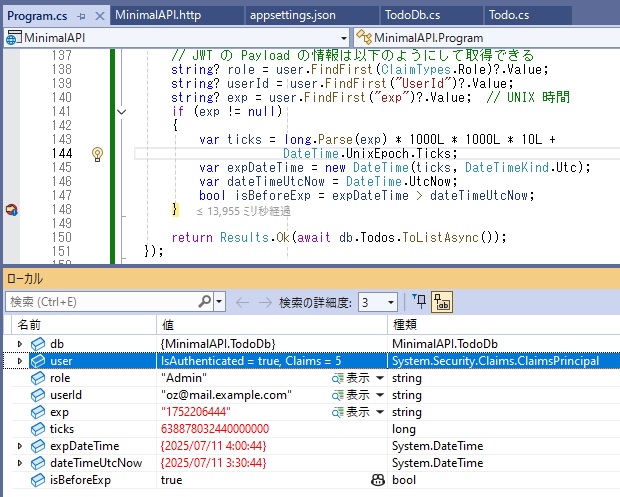The image size is (620, 497).
Task: Expand the expDateTime variable
Action: [x=20, y=446]
